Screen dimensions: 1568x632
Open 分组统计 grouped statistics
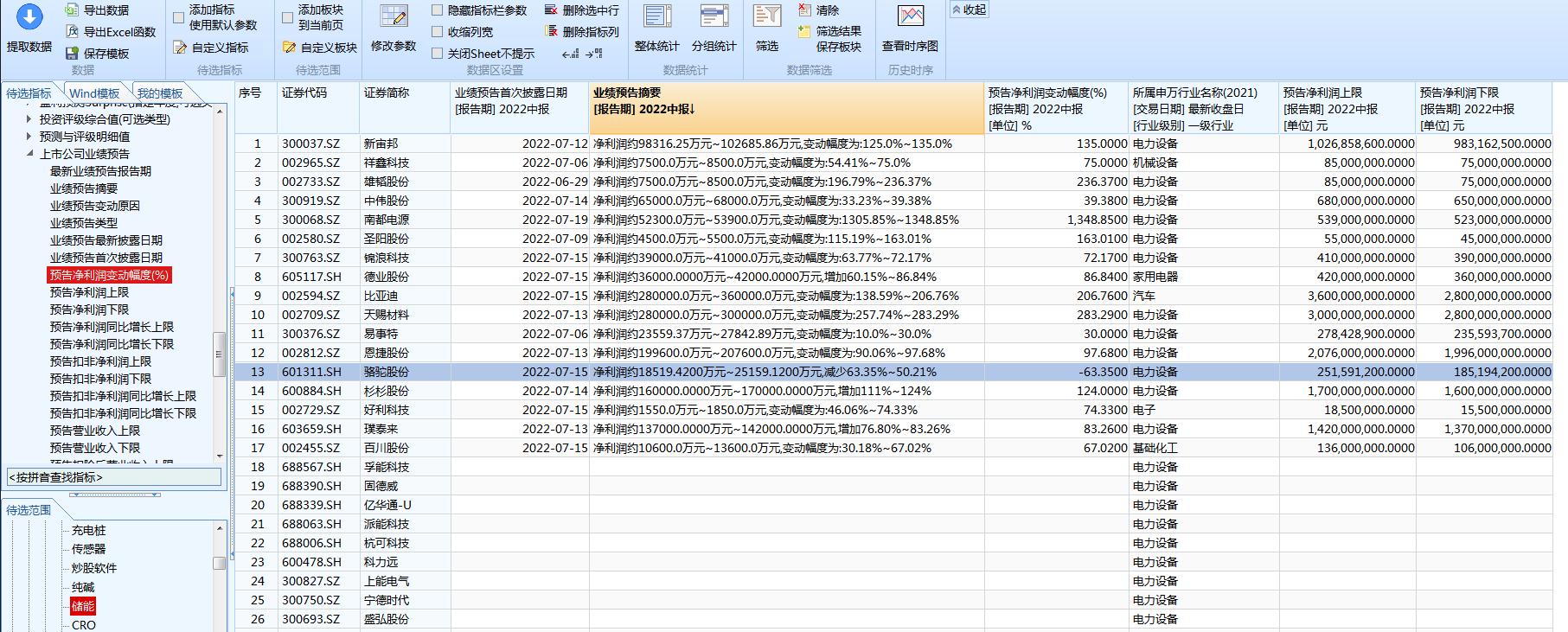714,28
